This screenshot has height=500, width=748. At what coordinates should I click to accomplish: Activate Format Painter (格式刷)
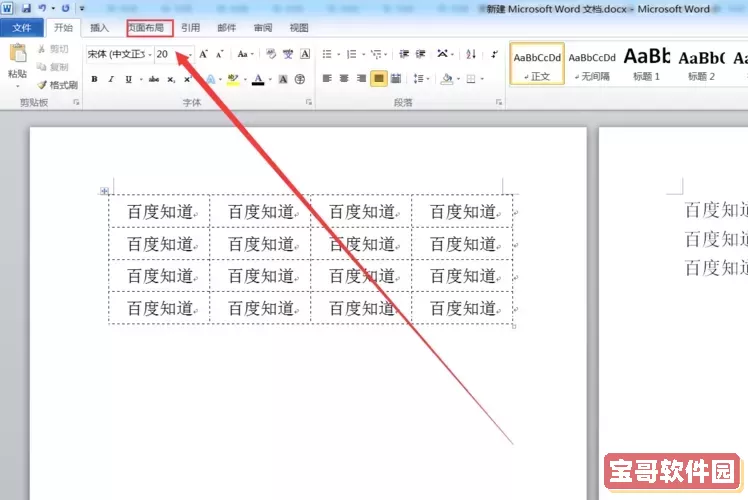[58, 85]
